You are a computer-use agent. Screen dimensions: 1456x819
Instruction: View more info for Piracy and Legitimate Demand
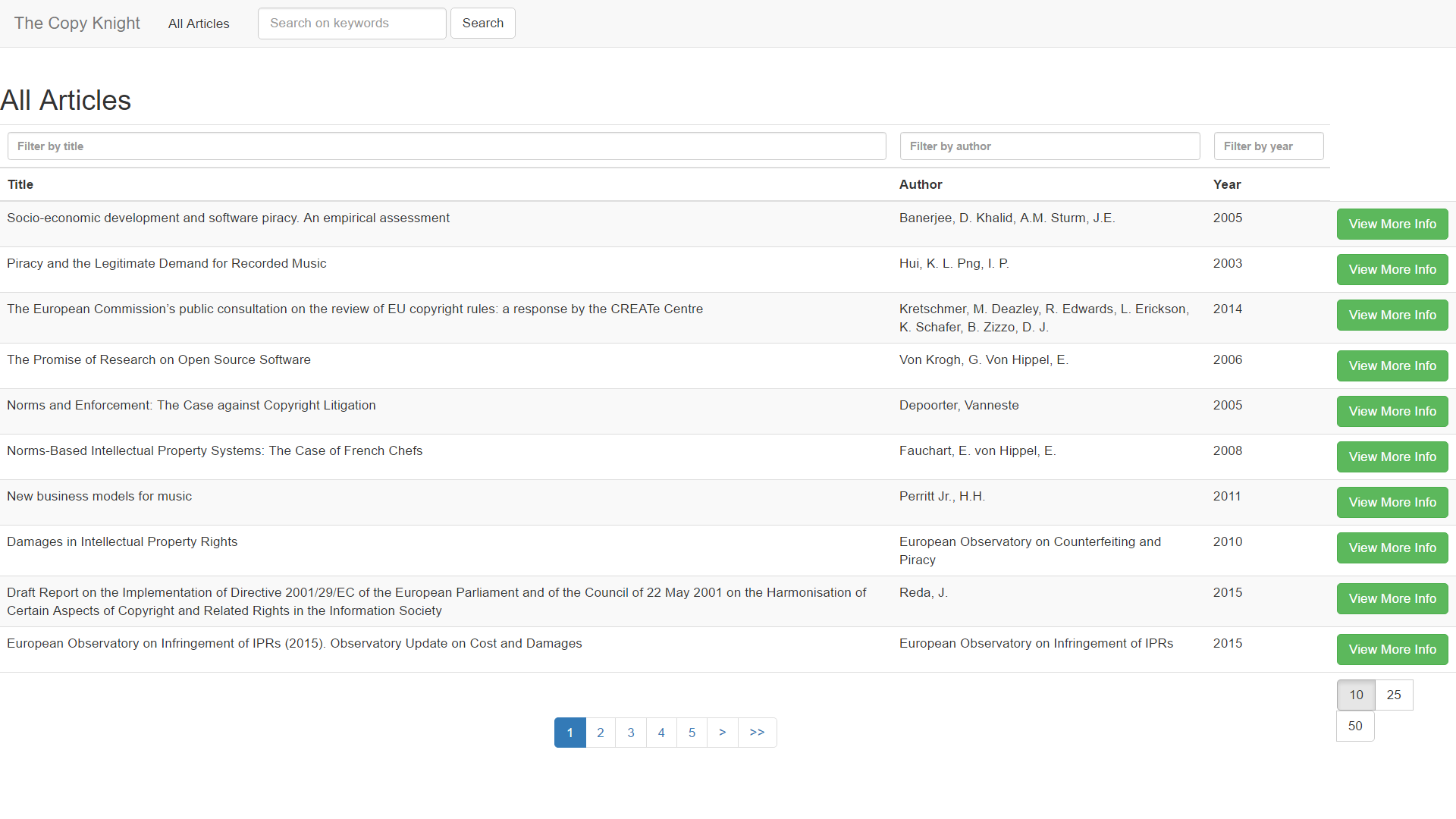[x=1392, y=269]
